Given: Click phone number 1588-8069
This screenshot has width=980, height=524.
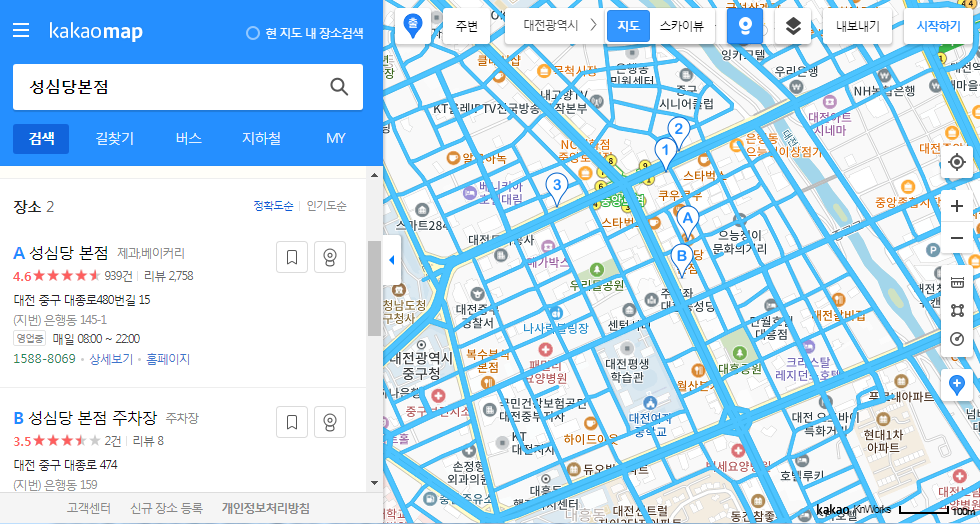Looking at the screenshot, I should (x=44, y=359).
